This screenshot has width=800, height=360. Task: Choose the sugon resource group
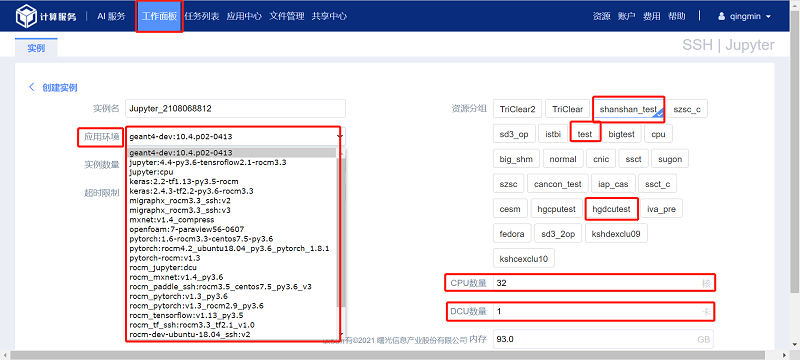click(670, 159)
